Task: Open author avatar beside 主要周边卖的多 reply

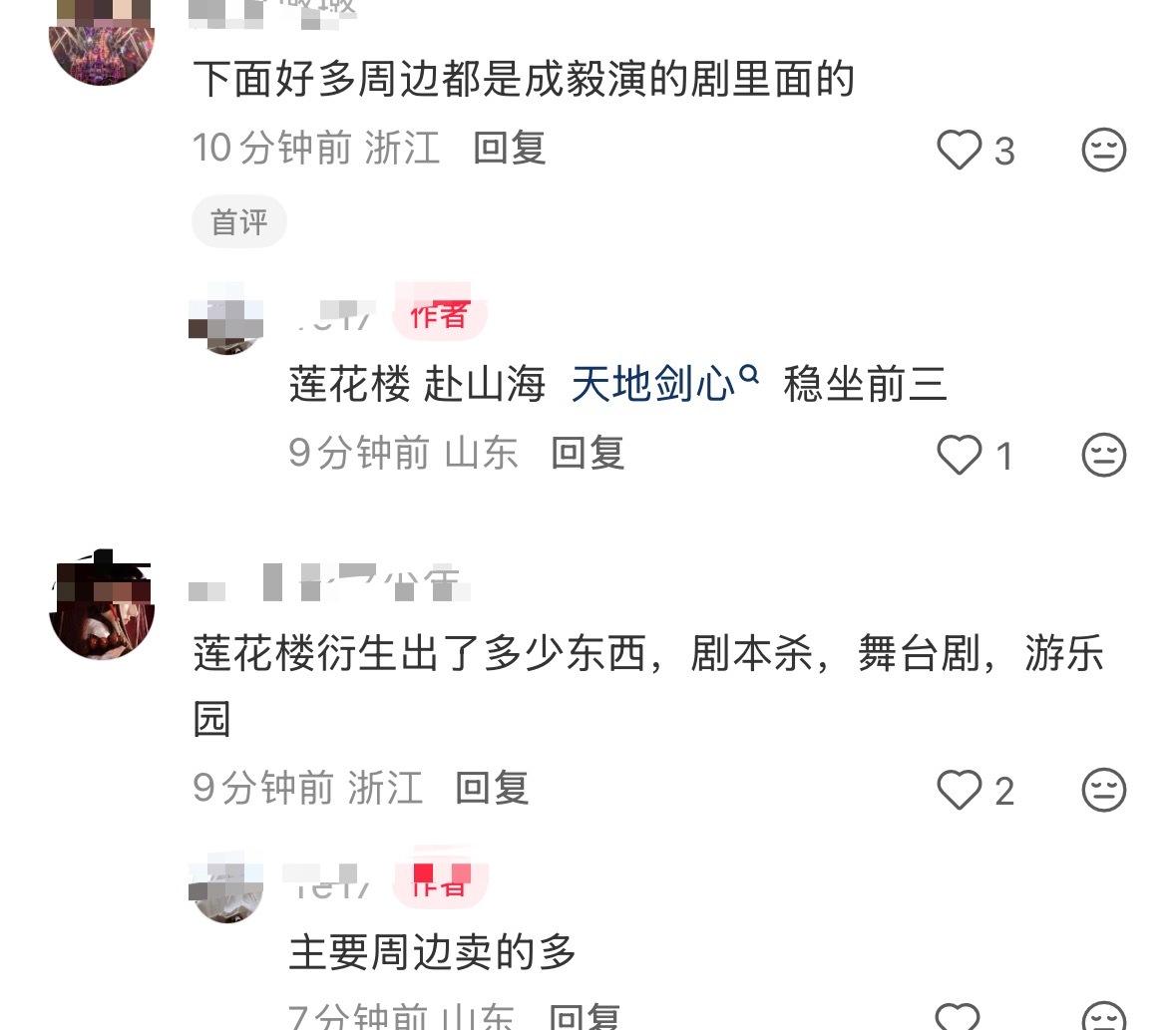Action: point(225,886)
